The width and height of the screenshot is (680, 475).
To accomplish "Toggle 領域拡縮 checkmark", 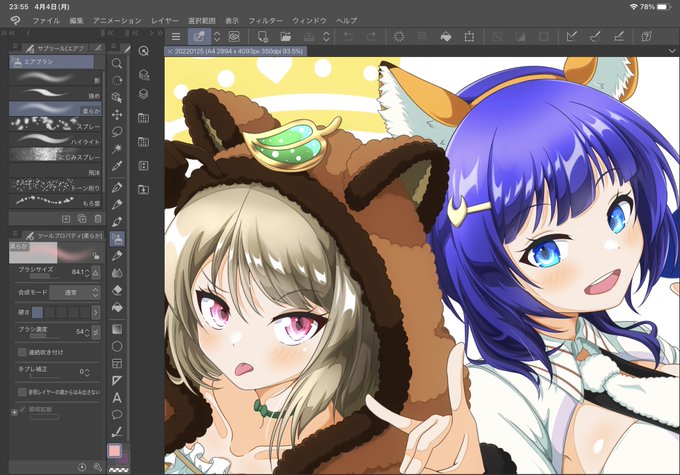I will coord(23,409).
